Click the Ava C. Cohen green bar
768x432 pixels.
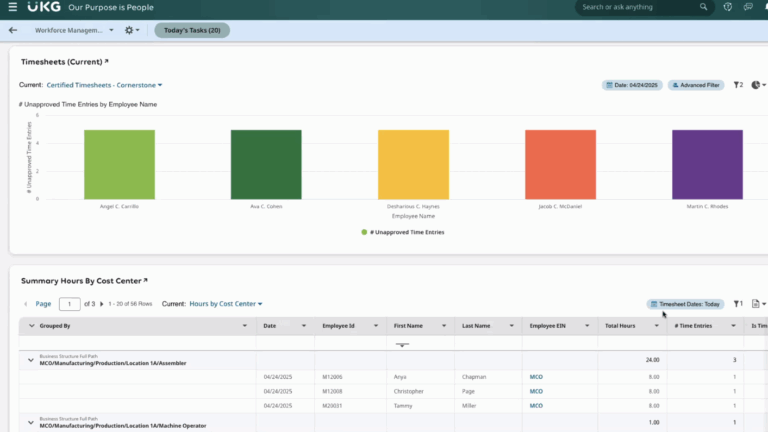(x=266, y=164)
